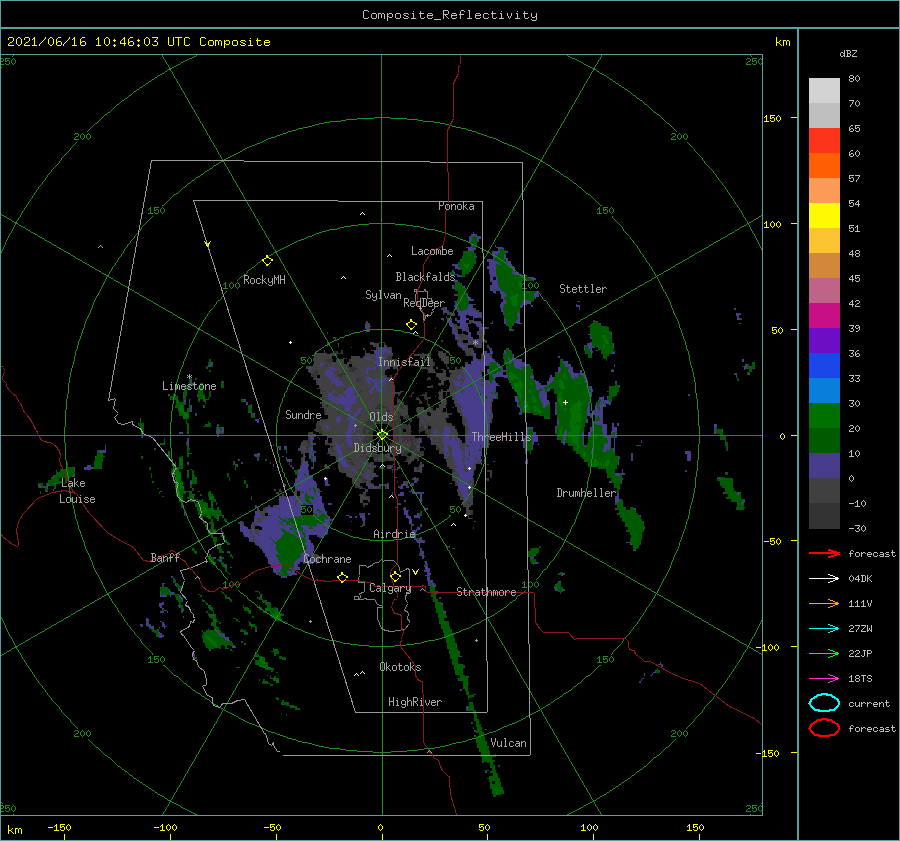Click the Olds label
Viewport: 900px width, 841px height.
pyautogui.click(x=381, y=417)
